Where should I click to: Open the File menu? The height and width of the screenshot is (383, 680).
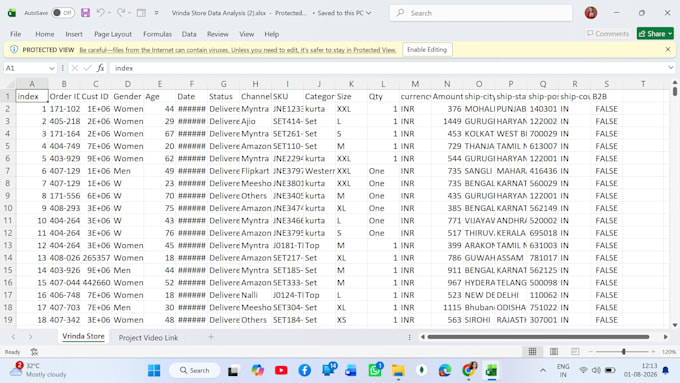point(16,34)
